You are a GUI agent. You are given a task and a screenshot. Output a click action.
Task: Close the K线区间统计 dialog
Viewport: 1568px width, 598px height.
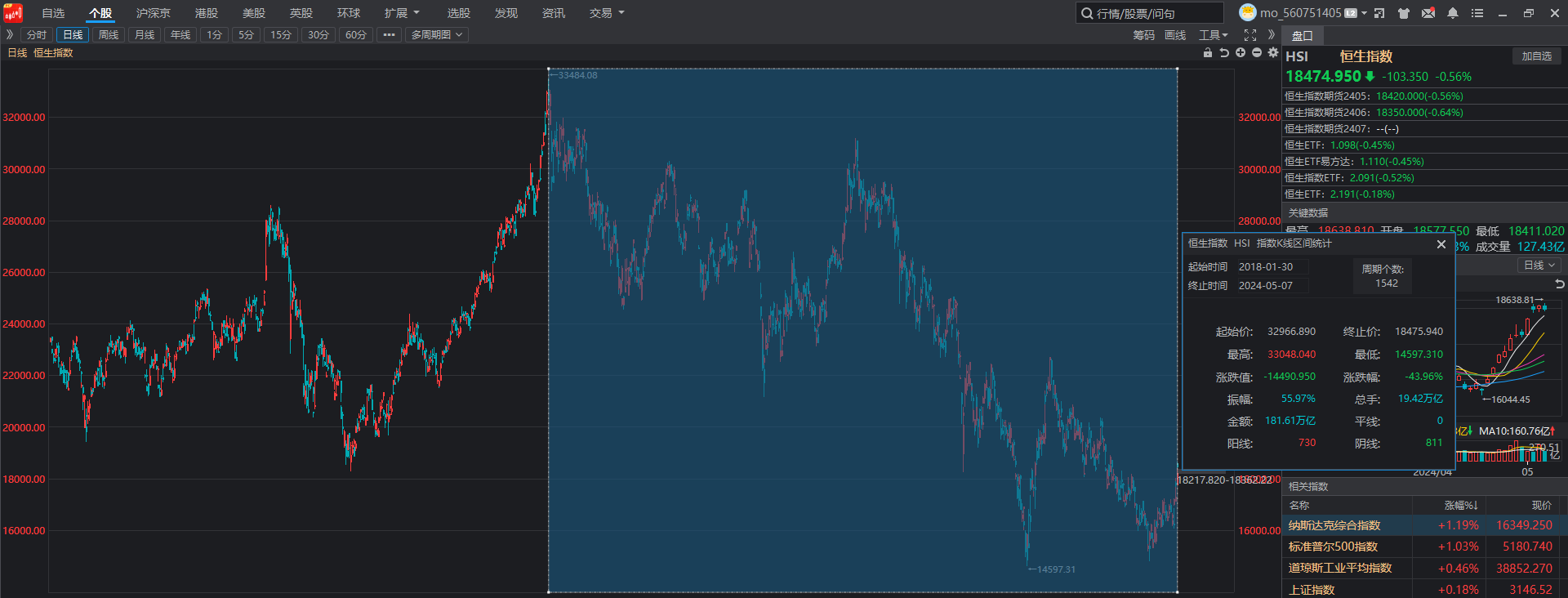1441,244
